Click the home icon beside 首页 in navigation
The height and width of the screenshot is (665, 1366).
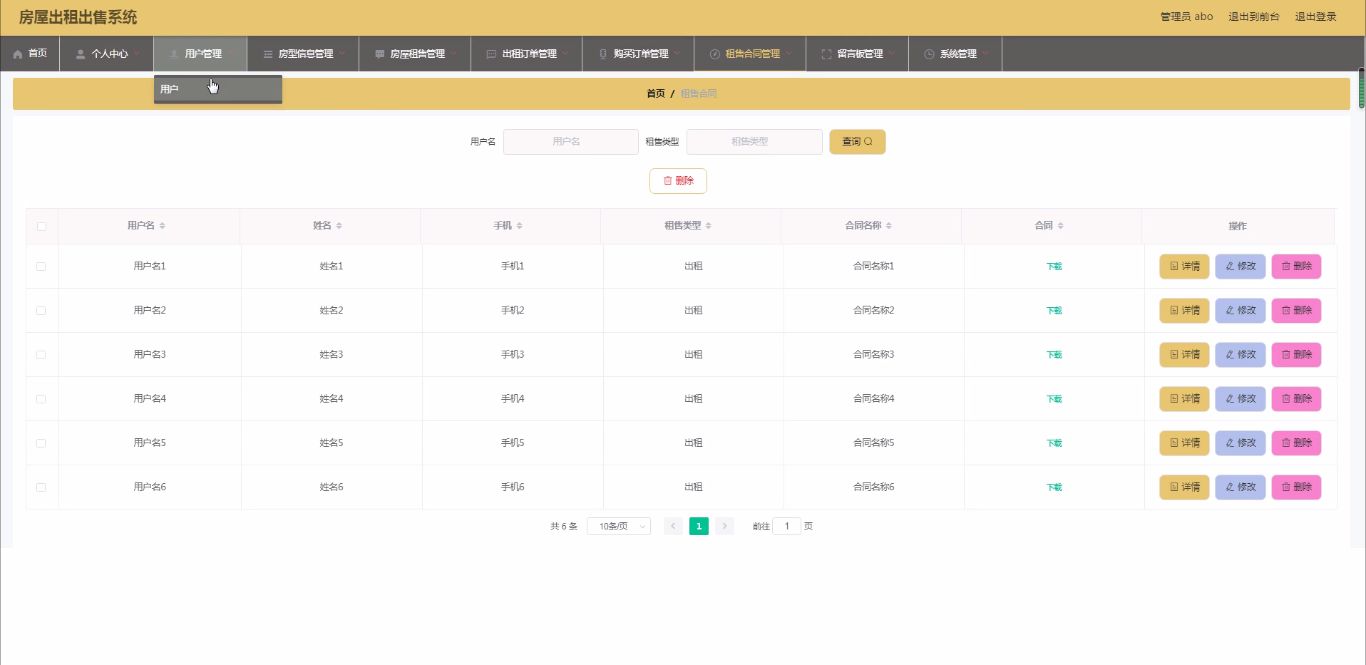point(18,54)
